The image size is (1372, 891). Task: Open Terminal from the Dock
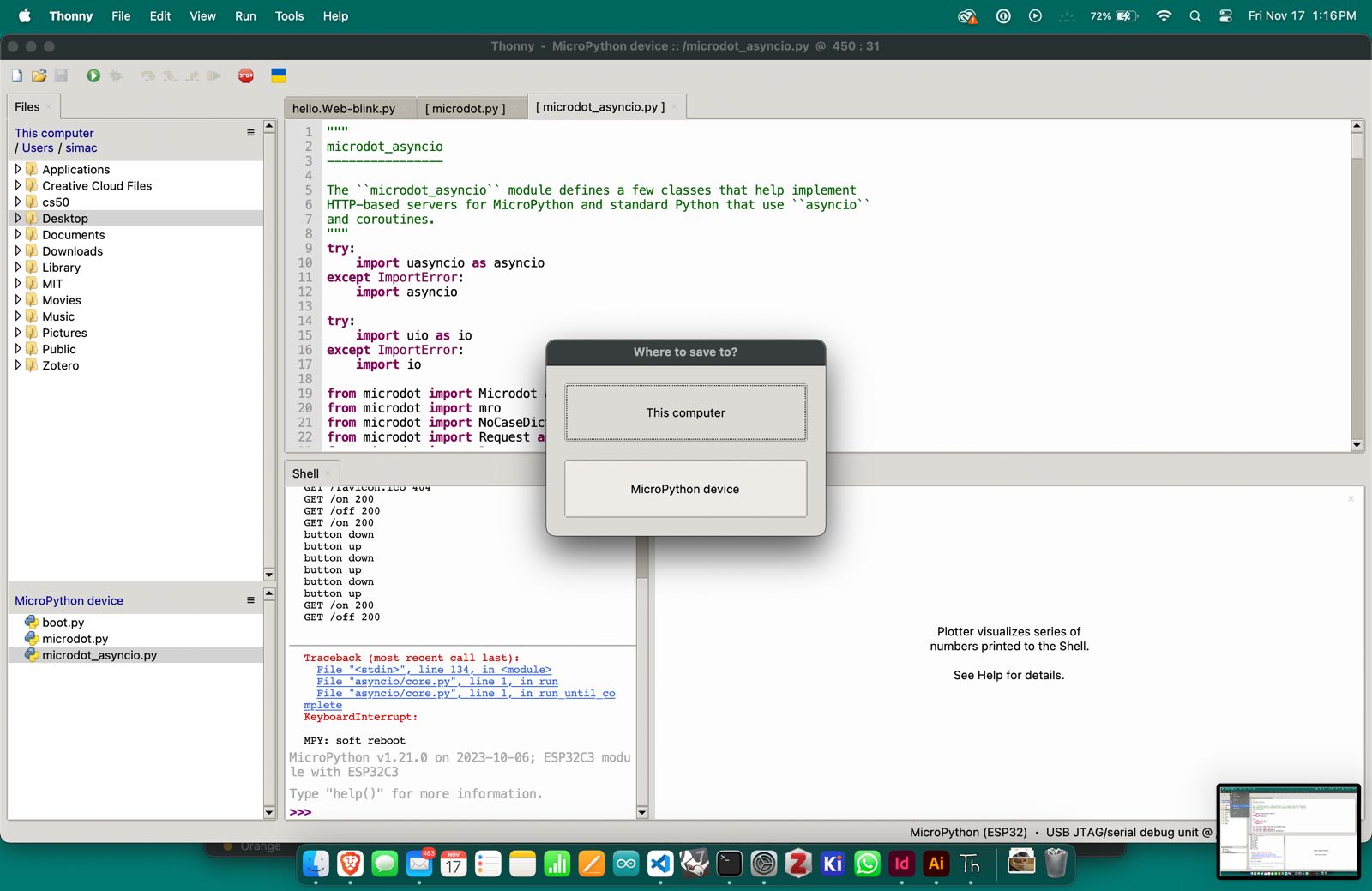(729, 864)
